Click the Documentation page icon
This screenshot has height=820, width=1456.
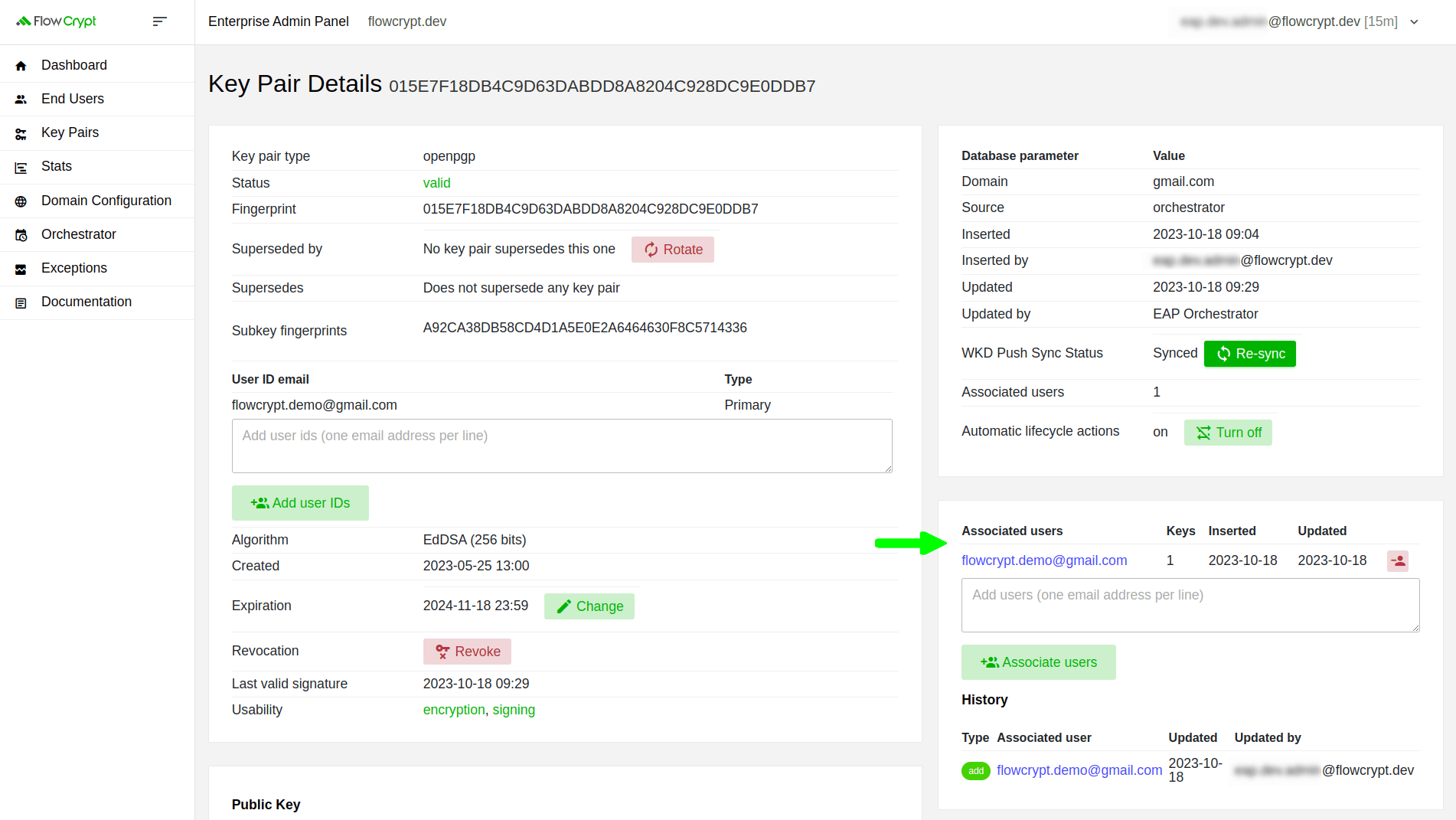(x=21, y=302)
